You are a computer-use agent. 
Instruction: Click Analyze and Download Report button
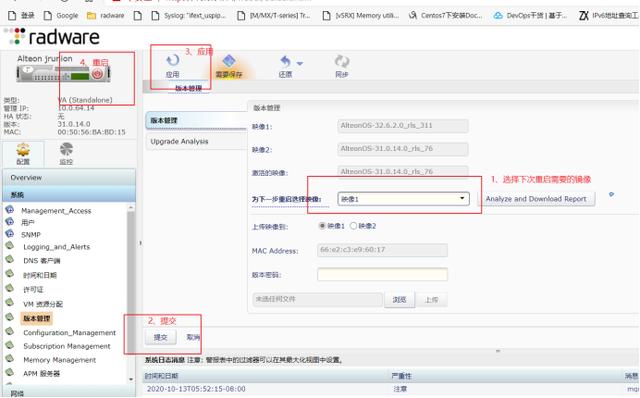pos(536,199)
